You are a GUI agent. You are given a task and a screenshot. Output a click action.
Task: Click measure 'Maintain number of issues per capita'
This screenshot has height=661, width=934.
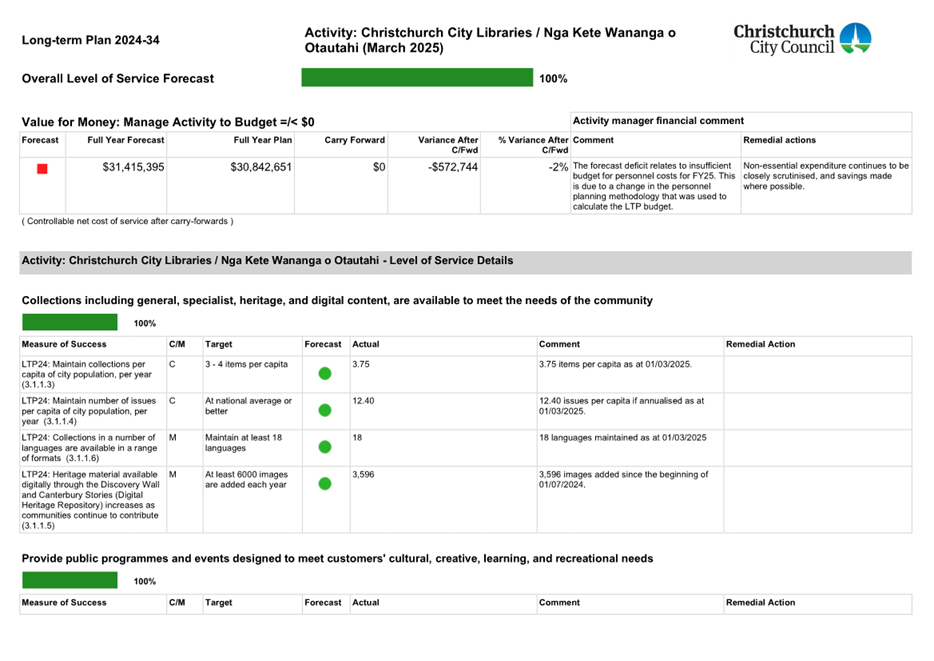(x=89, y=411)
